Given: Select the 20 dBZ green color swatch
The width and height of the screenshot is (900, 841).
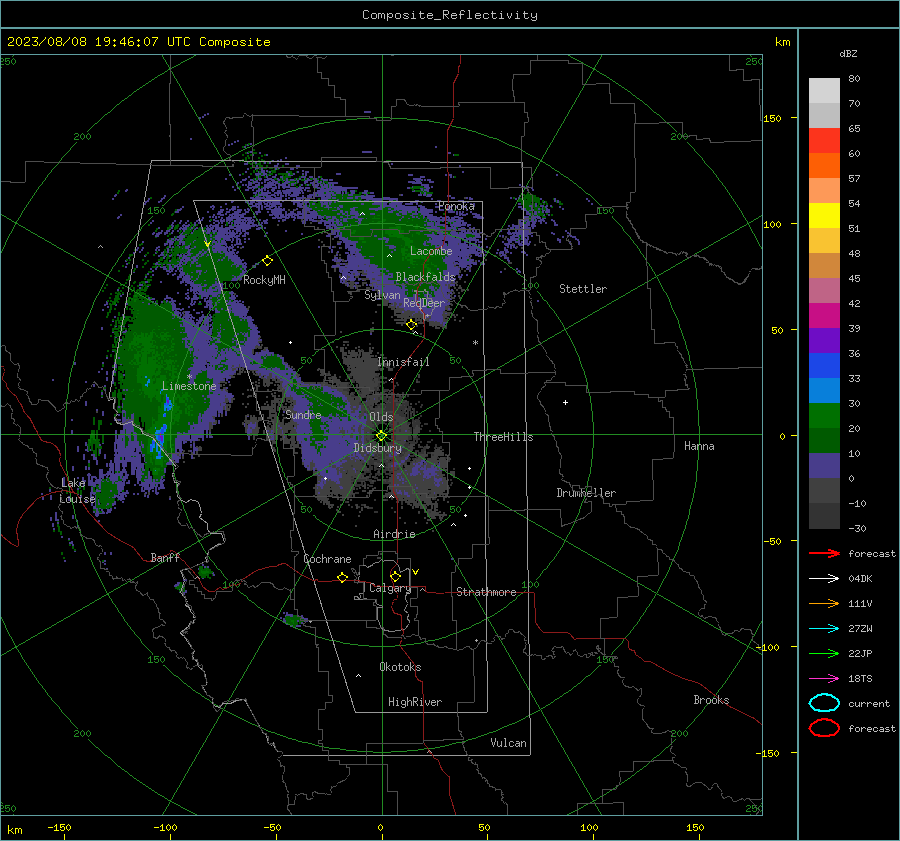Looking at the screenshot, I should pyautogui.click(x=824, y=416).
